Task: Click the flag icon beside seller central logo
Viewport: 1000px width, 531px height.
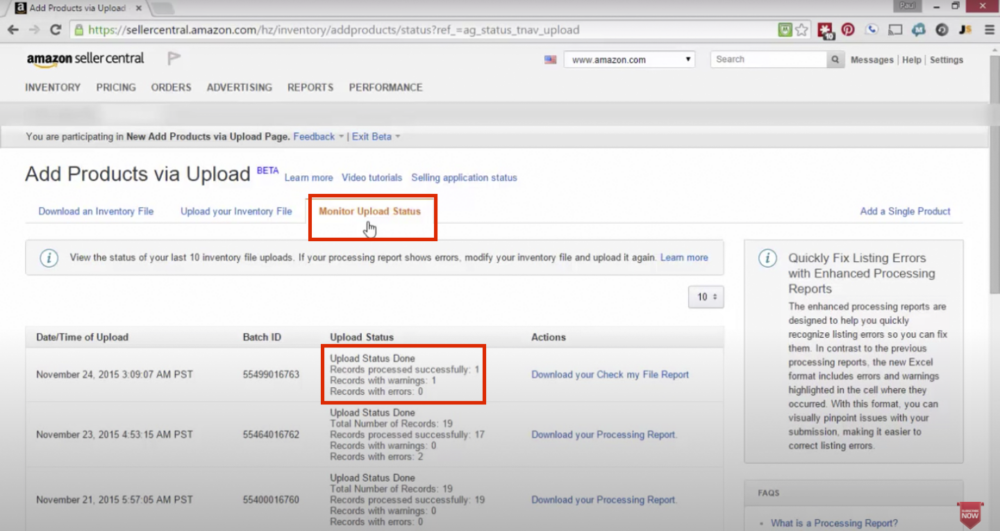Action: (173, 58)
